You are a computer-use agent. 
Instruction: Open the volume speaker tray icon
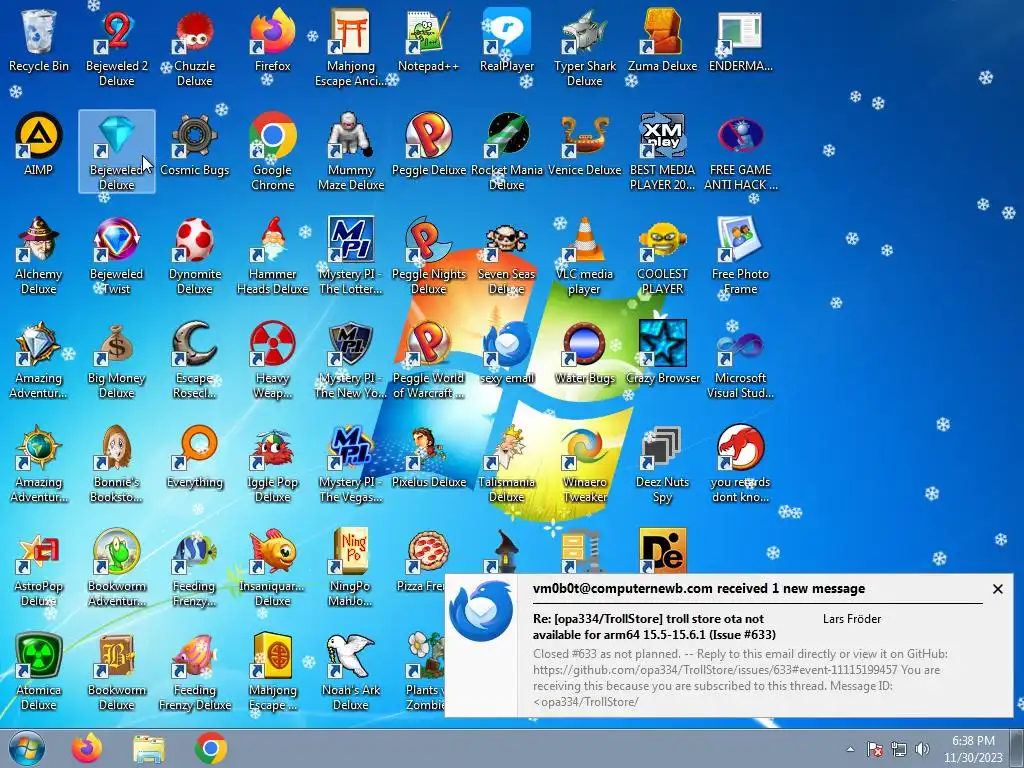pyautogui.click(x=922, y=749)
